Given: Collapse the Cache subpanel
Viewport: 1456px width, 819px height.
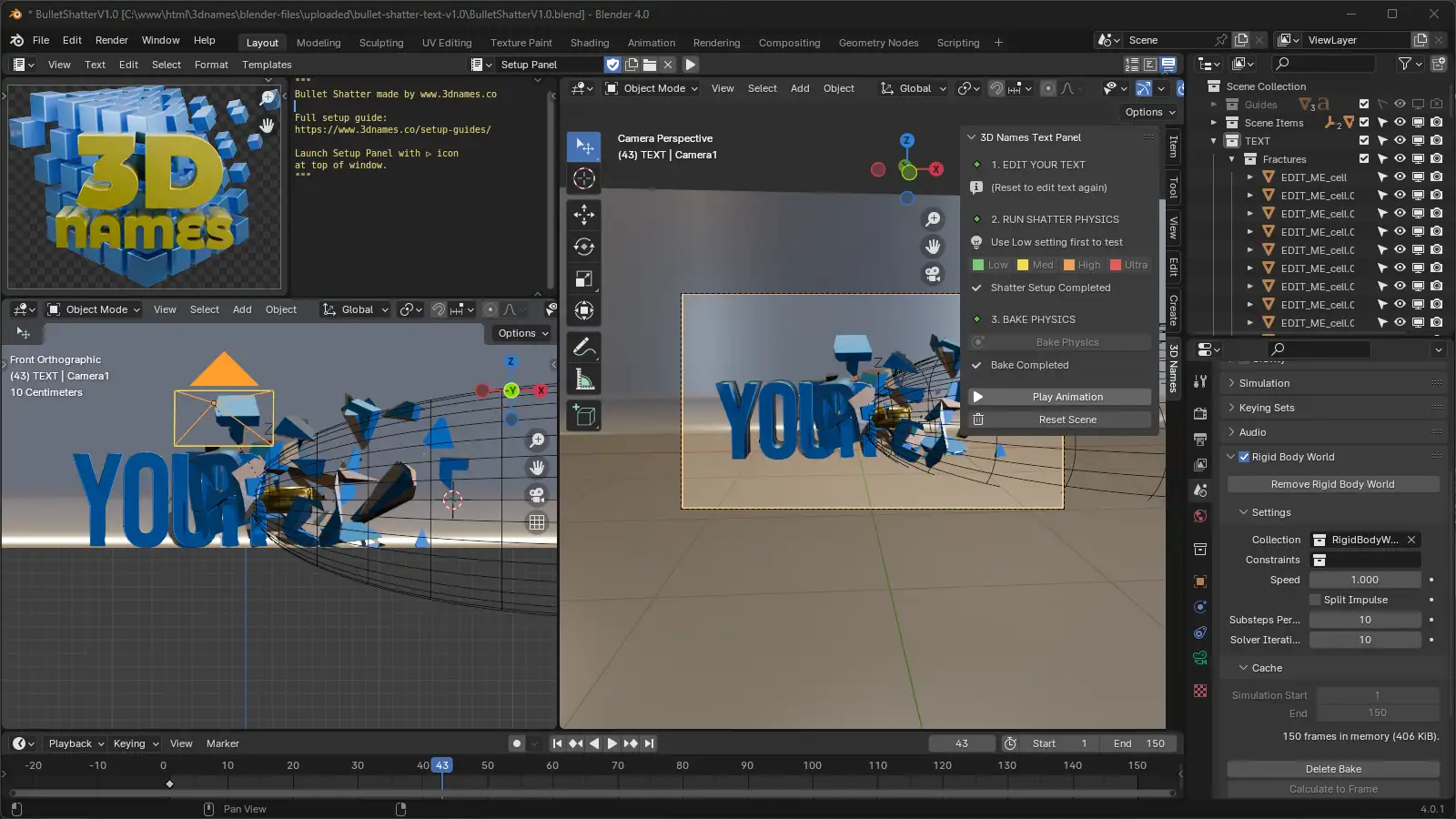Looking at the screenshot, I should tap(1243, 668).
